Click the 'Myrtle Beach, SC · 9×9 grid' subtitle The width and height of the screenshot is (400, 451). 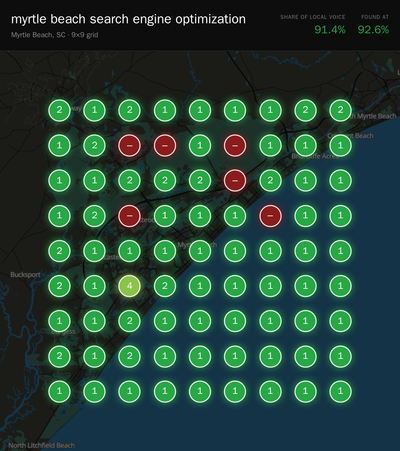point(54,35)
